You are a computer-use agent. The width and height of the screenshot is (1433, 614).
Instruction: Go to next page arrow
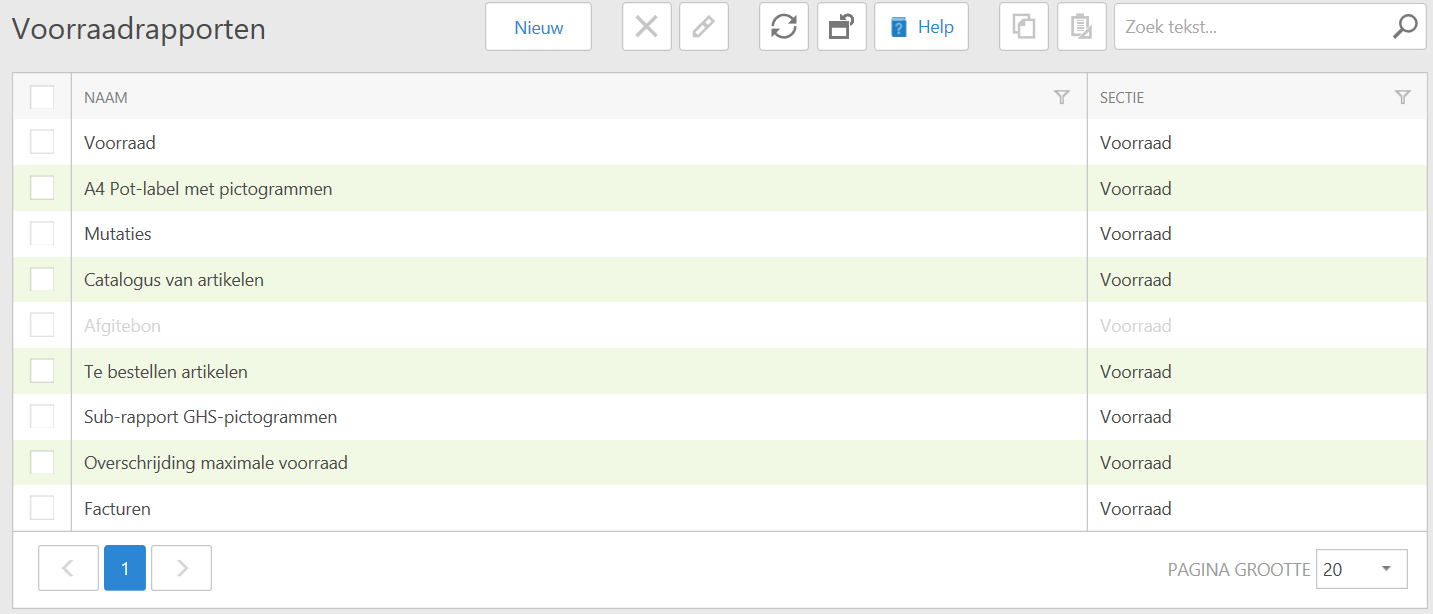click(x=181, y=568)
